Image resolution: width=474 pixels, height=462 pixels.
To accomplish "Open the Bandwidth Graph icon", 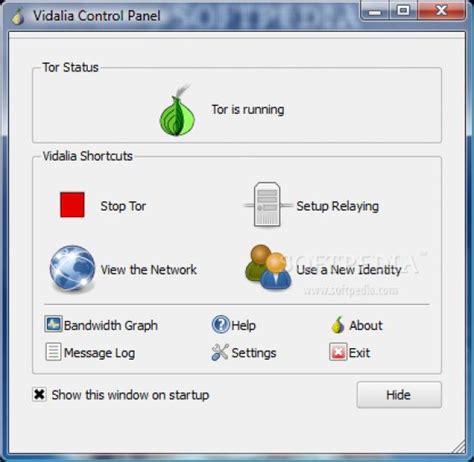I will tap(53, 324).
